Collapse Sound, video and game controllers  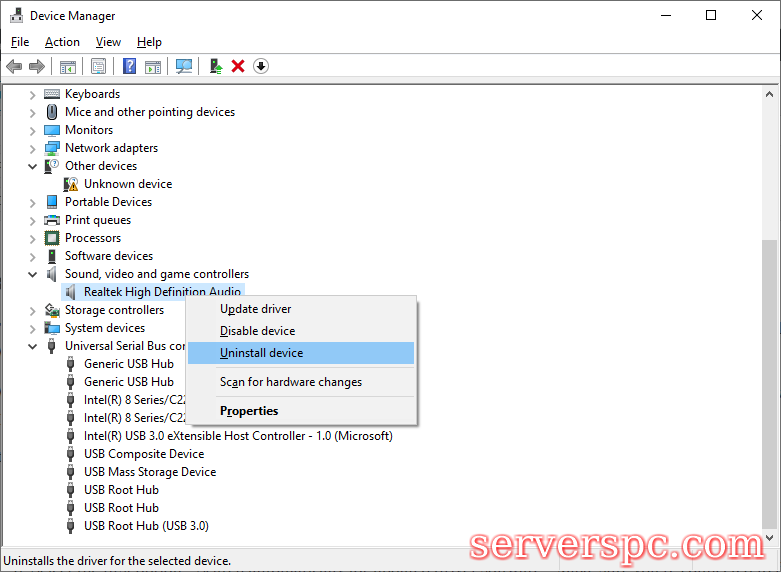[x=33, y=274]
